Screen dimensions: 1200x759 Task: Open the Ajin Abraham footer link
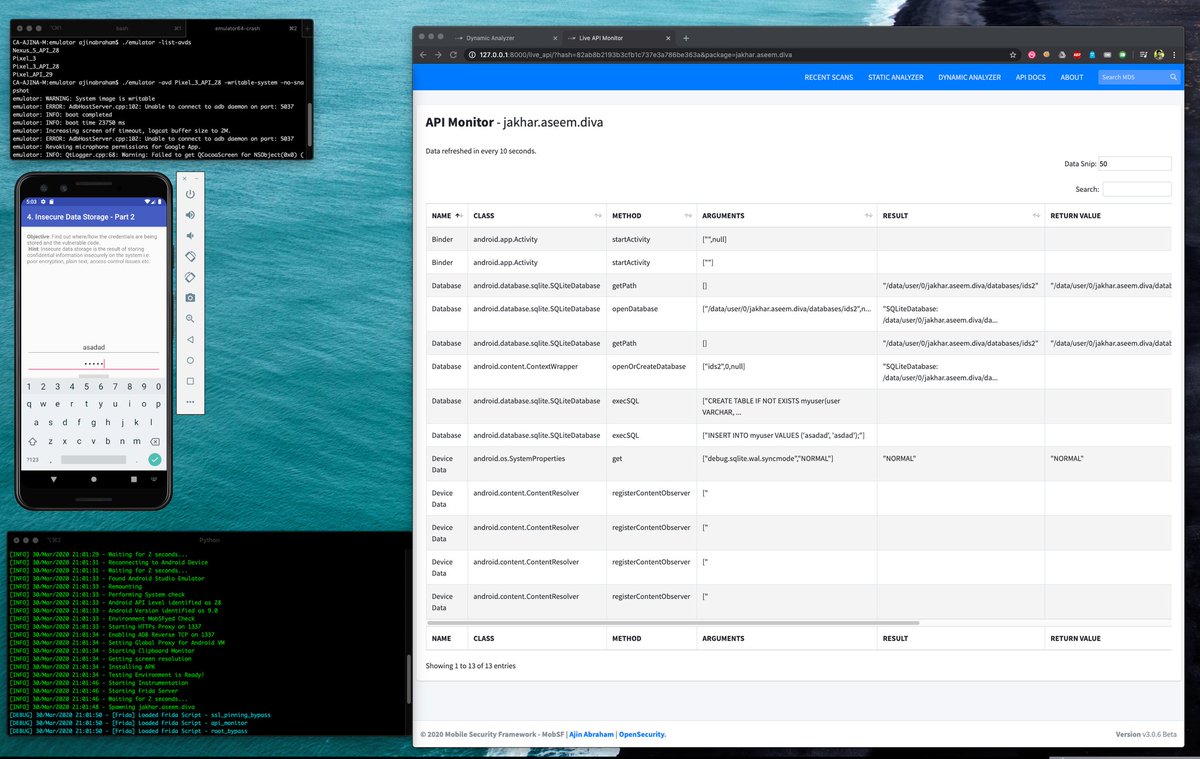point(590,733)
